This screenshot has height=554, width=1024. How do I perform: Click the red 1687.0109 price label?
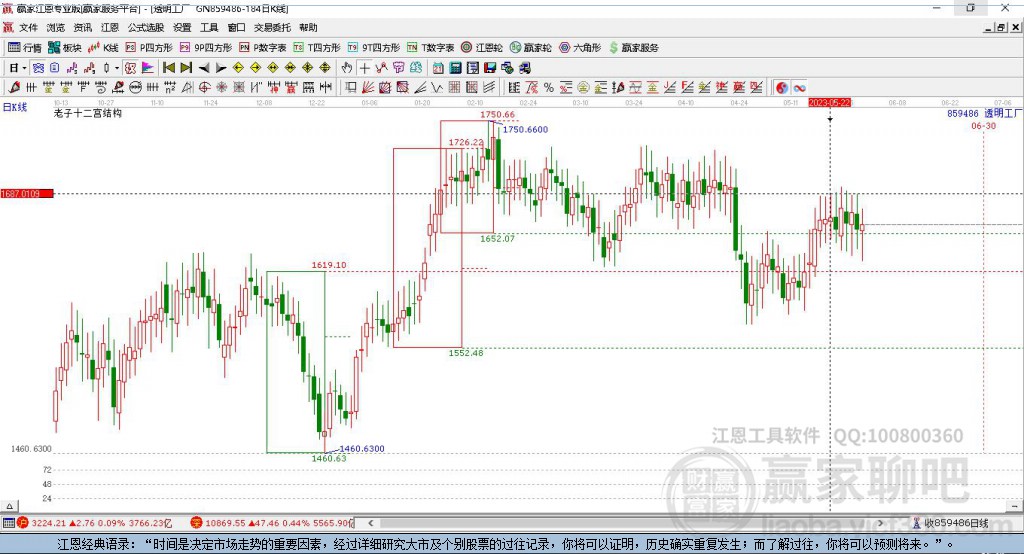point(27,193)
